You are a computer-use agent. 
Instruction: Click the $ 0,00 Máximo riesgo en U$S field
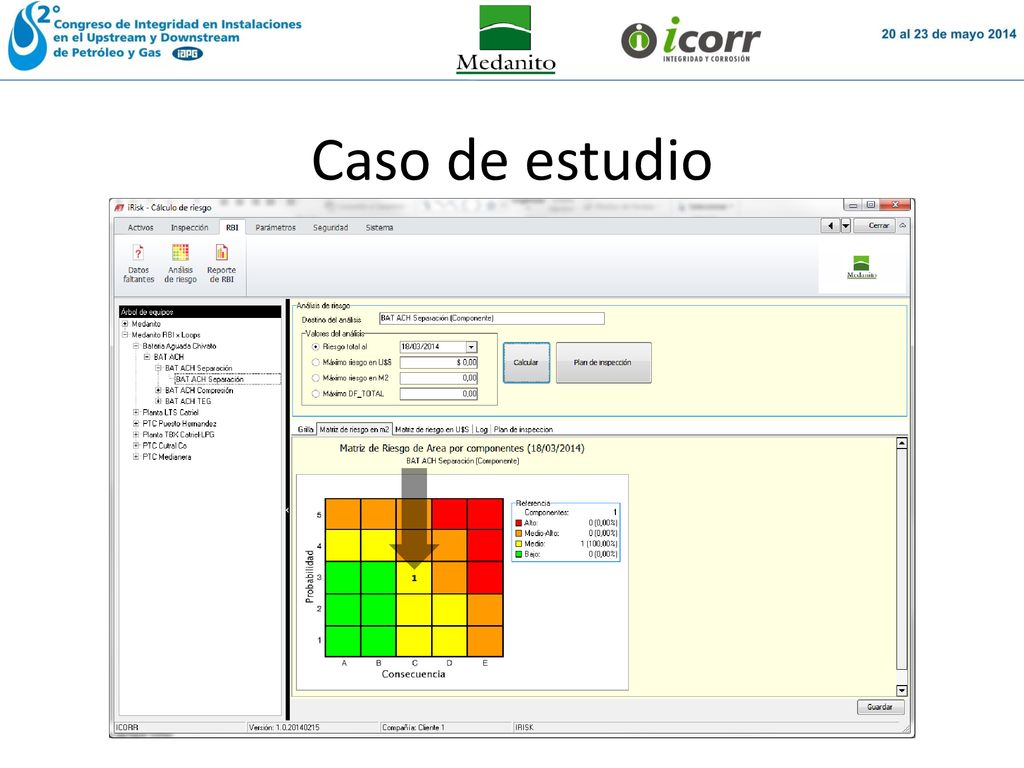point(439,362)
